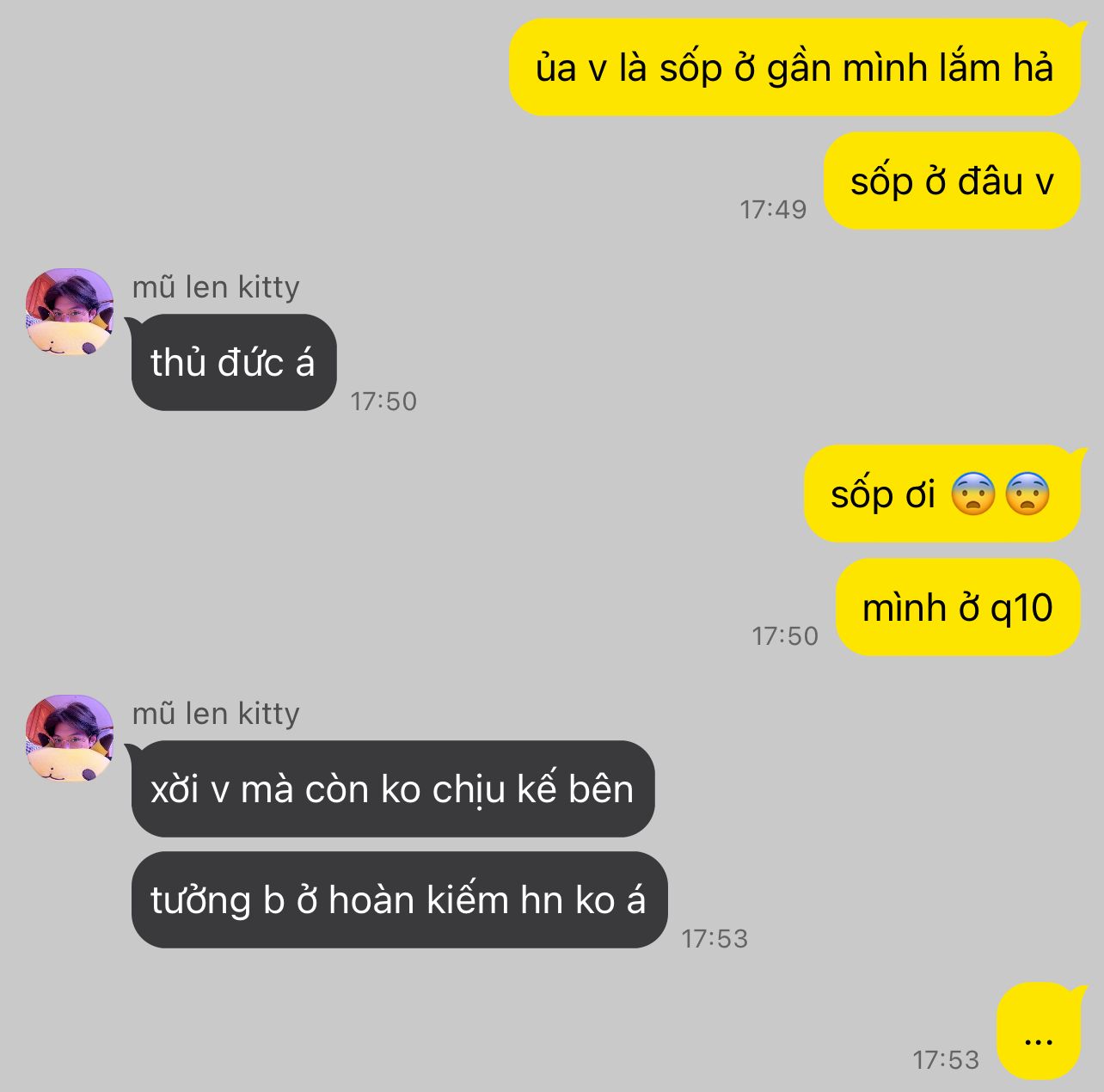Image resolution: width=1104 pixels, height=1092 pixels.
Task: Select the 'mình ở q10' message bubble
Action: pyautogui.click(x=958, y=607)
